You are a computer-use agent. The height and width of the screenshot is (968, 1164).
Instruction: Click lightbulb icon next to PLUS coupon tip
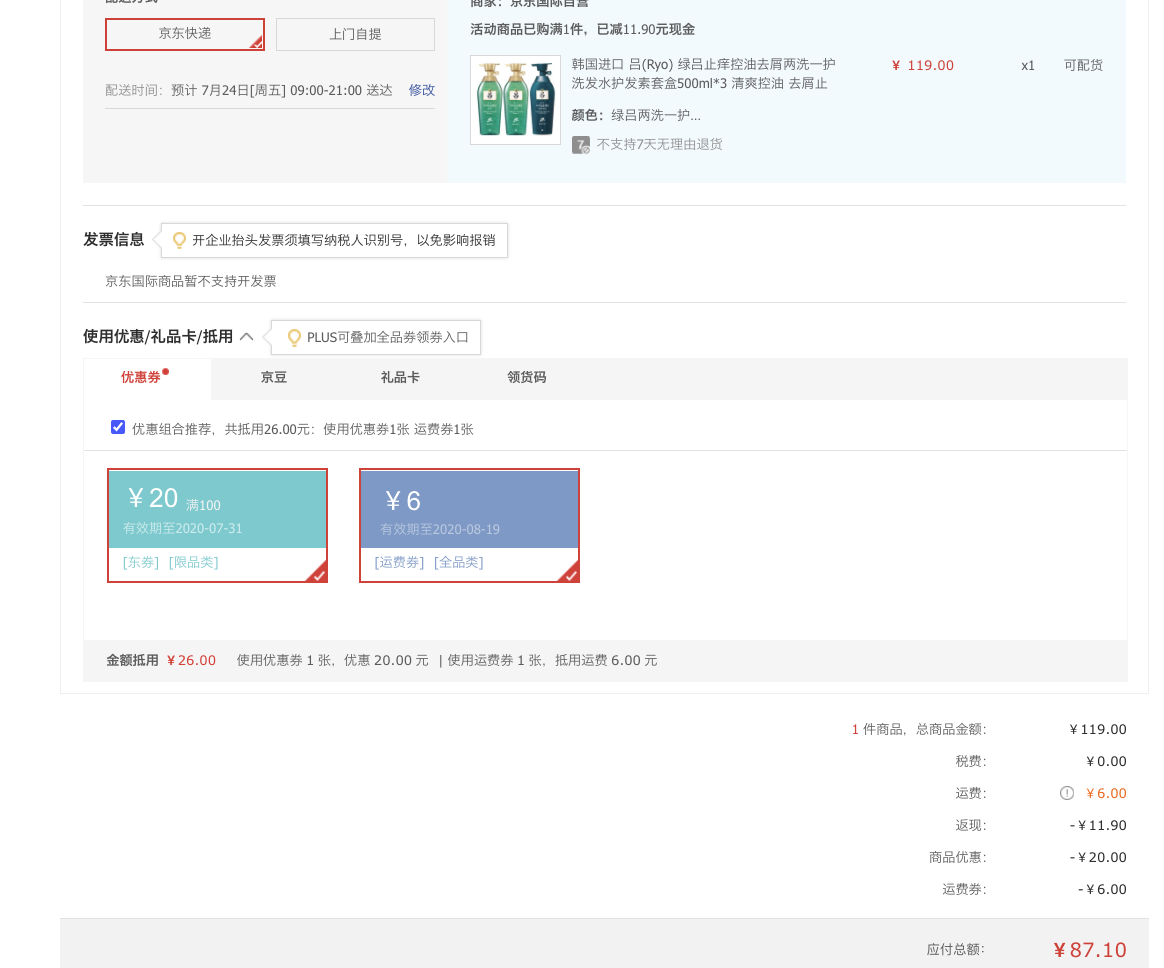[294, 337]
